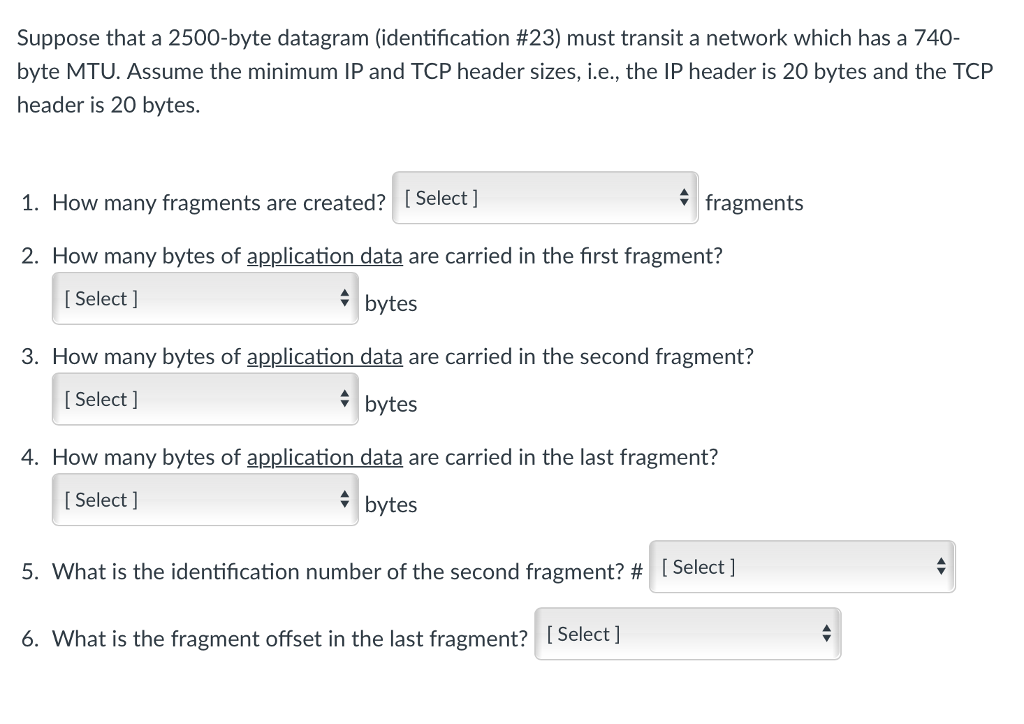The width and height of the screenshot is (1024, 724).
Task: Click the down arrow icon on question 6 dropdown
Action: coord(827,637)
